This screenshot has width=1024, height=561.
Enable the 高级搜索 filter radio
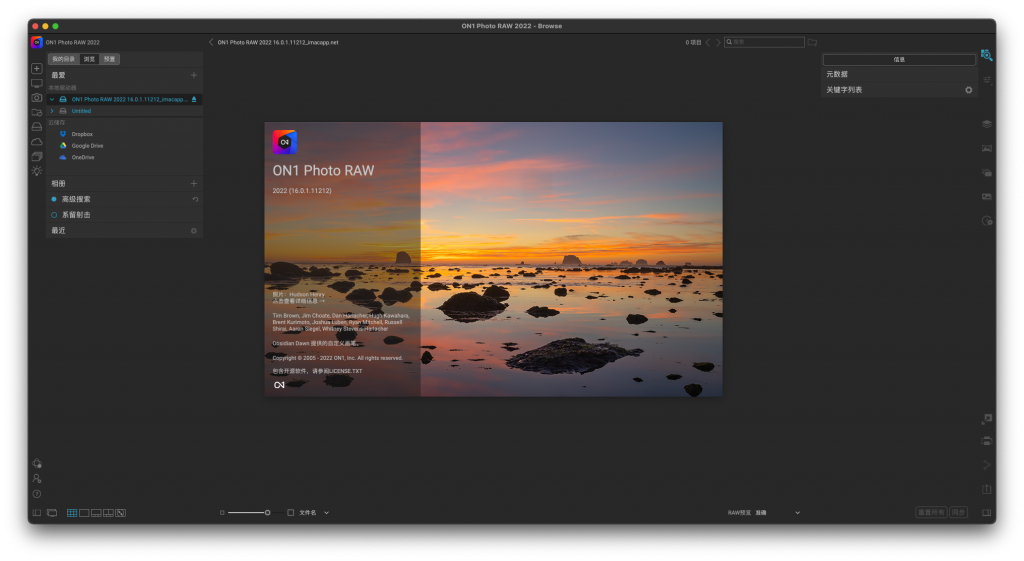54,199
